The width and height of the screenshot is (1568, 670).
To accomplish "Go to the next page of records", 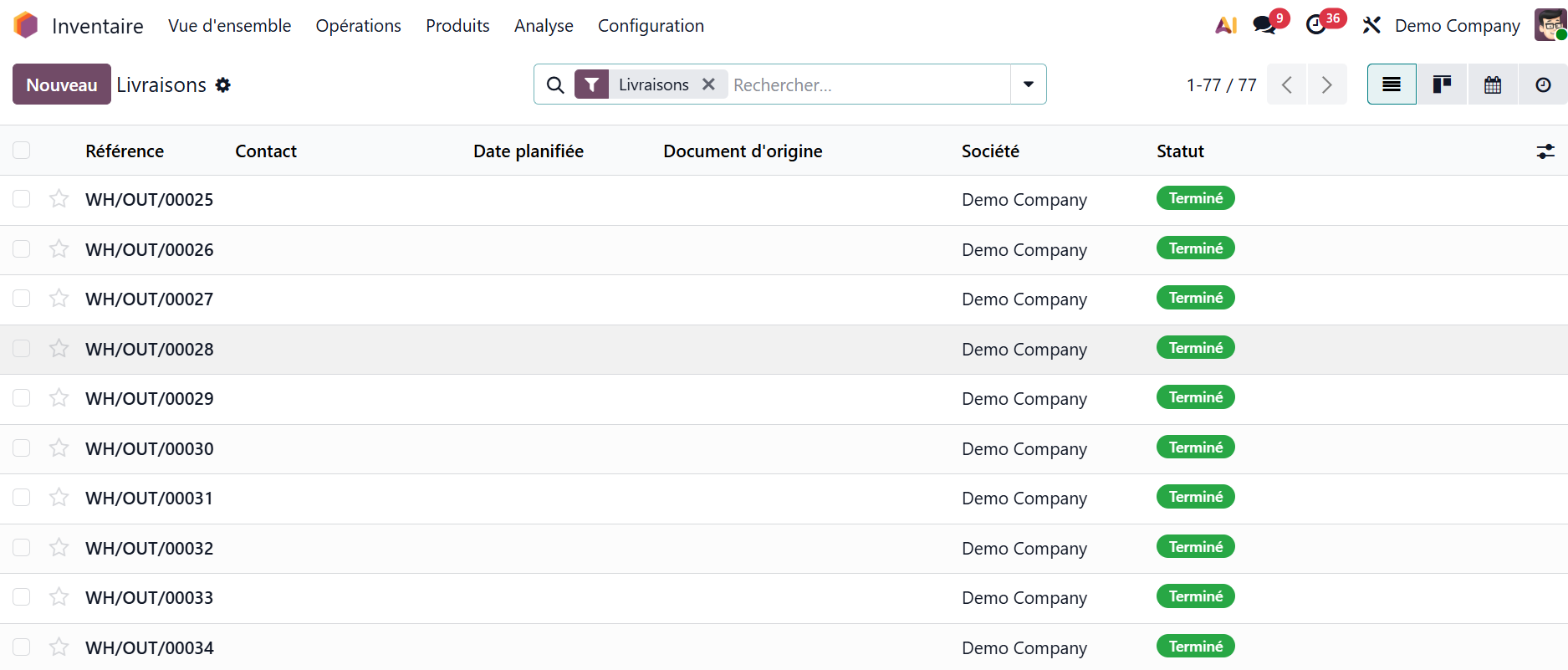I will tap(1327, 84).
